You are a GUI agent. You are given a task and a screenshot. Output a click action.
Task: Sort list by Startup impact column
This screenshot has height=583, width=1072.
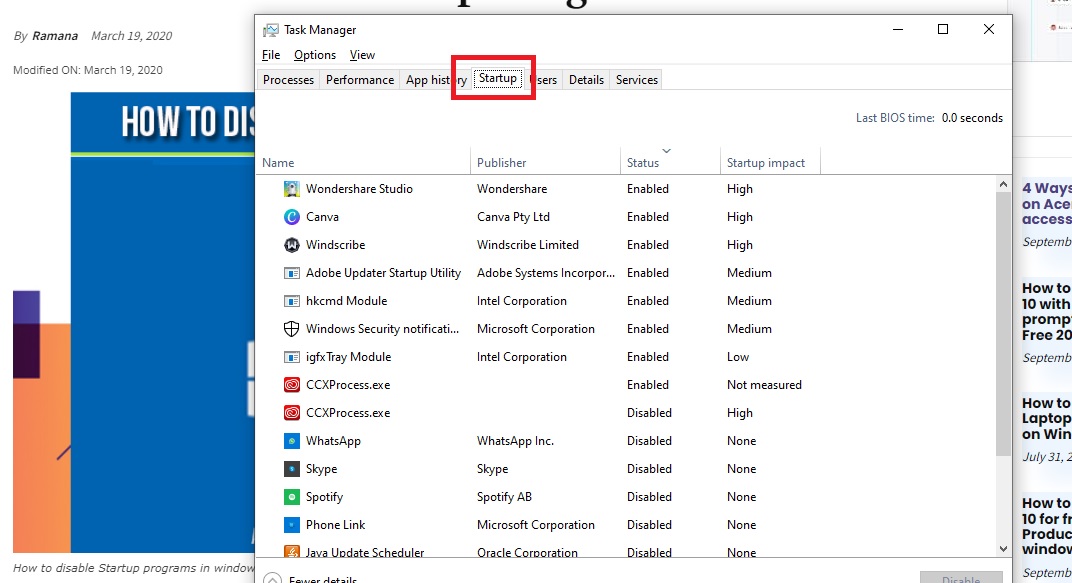[x=765, y=162]
